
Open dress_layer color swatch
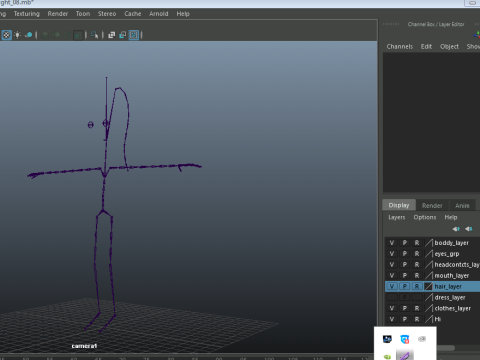(x=429, y=297)
